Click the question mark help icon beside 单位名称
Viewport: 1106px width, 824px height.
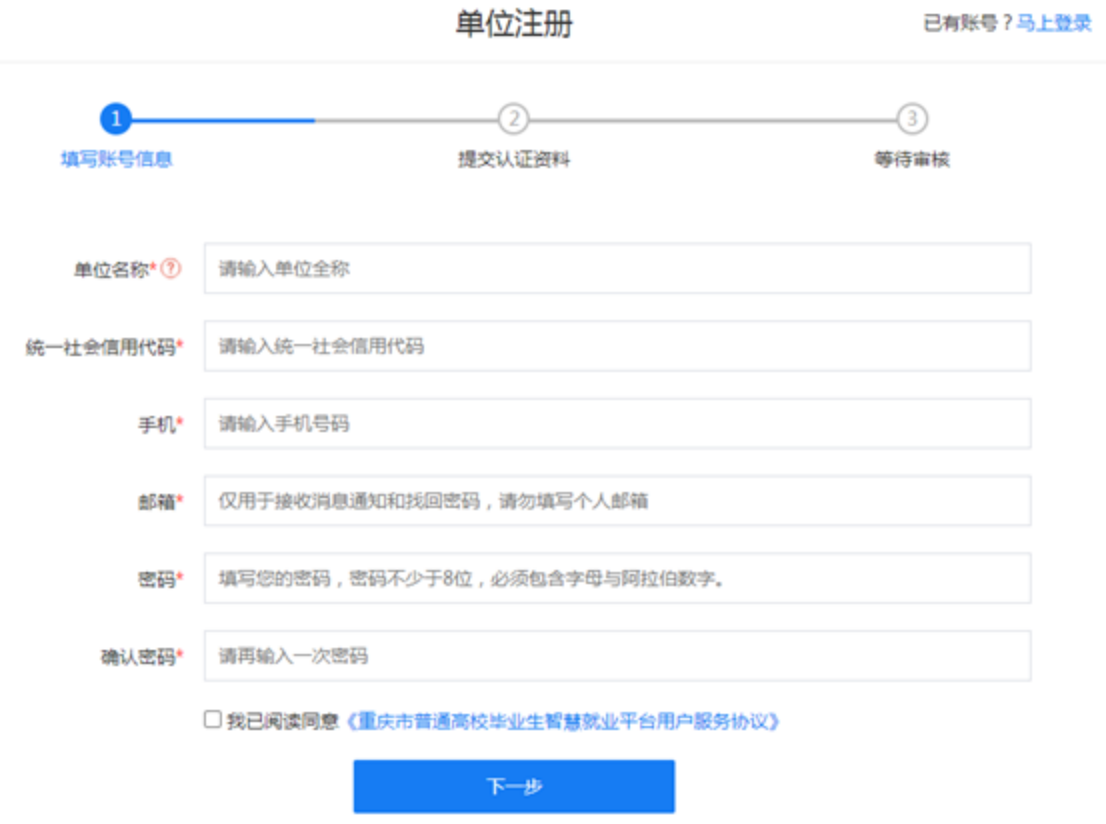(x=171, y=269)
